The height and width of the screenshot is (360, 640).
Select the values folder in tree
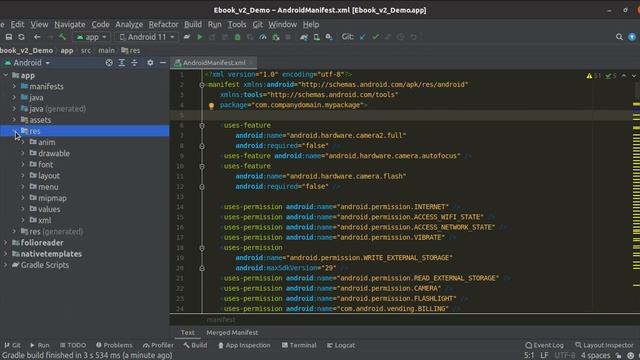point(49,209)
